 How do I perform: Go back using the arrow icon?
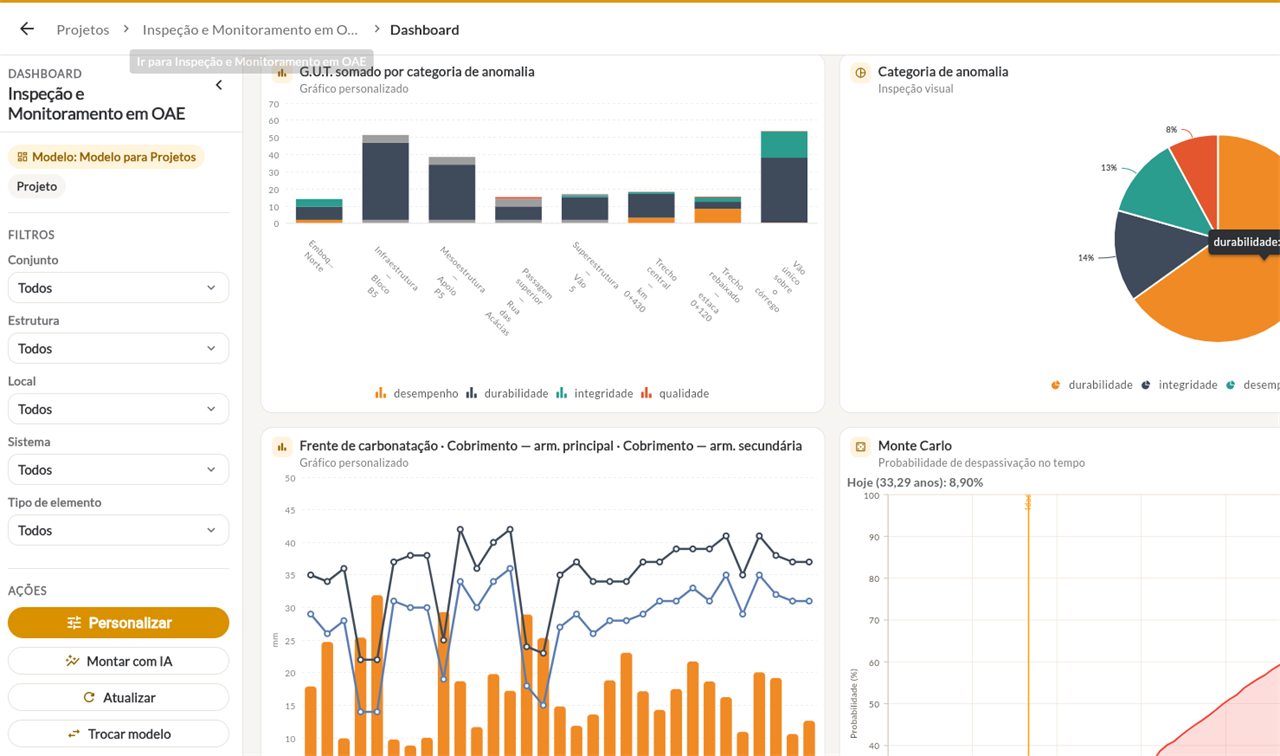coord(27,29)
